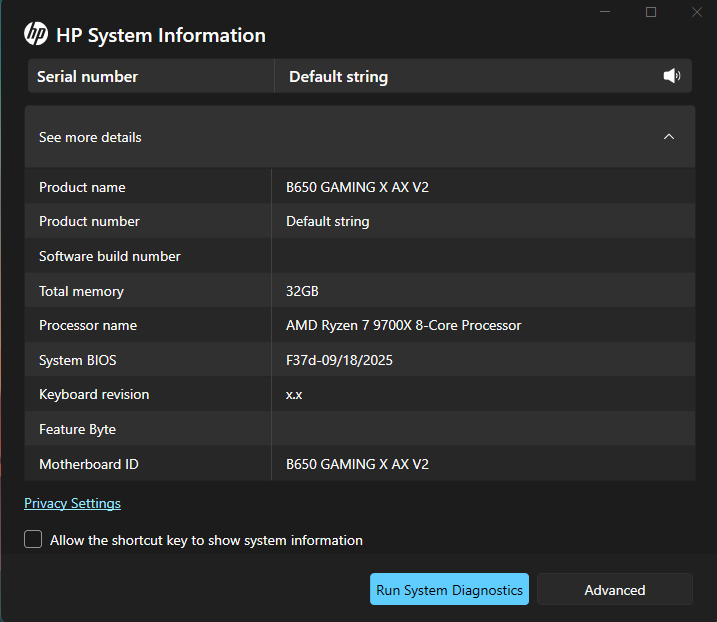Select the 'Motherboard ID' label
Viewport: 717px width, 622px height.
89,464
